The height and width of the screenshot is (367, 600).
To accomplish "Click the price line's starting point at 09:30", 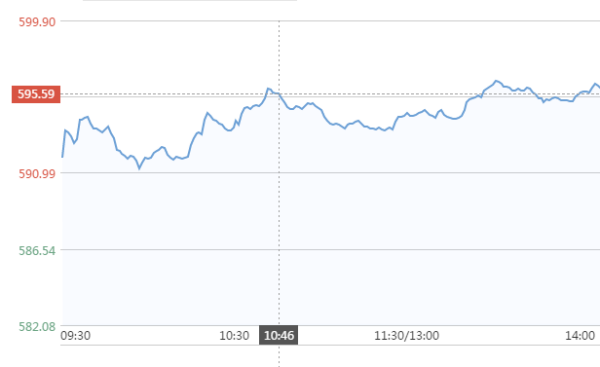I will click(x=62, y=157).
